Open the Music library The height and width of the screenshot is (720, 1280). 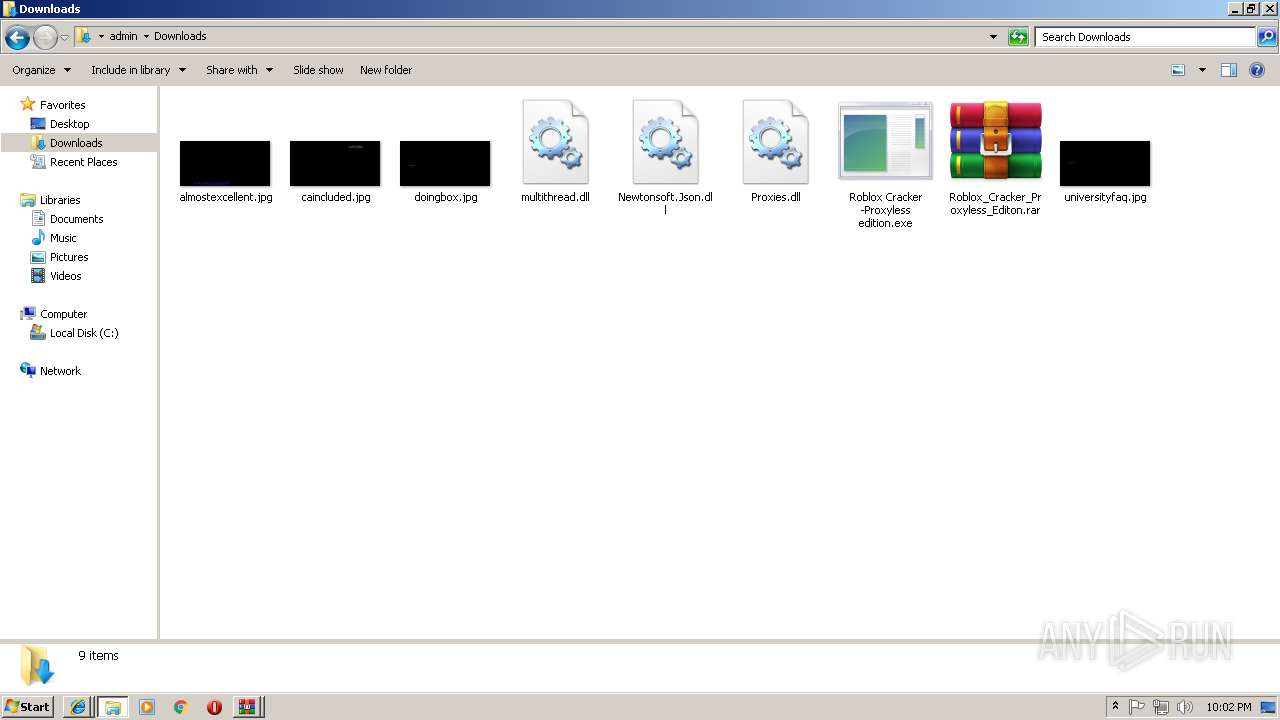pos(63,238)
